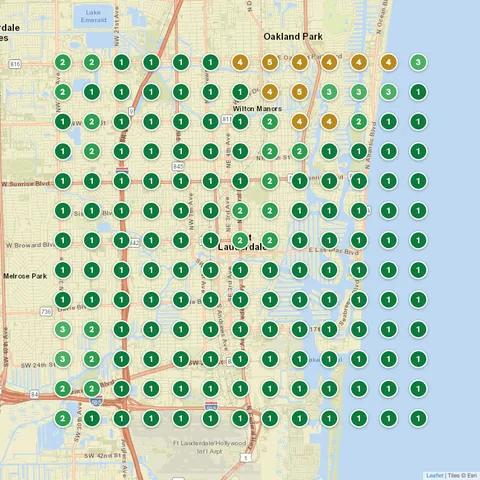Viewport: 480px width, 480px height.
Task: Click the 2 marker covering the Fort Lauderdale label
Action: pos(240,240)
